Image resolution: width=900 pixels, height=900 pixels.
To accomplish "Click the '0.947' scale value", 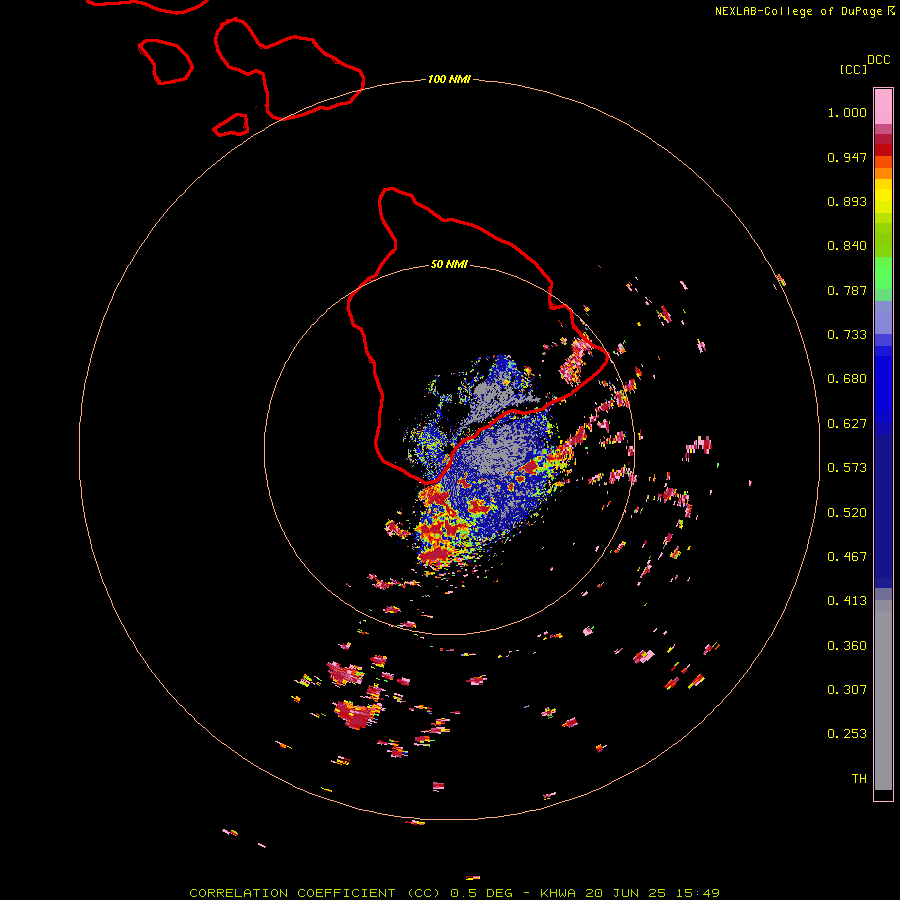I will pyautogui.click(x=847, y=157).
